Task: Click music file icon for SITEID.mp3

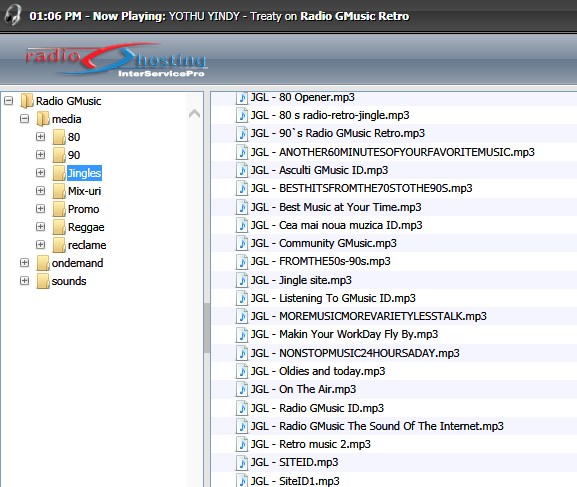Action: (x=242, y=463)
